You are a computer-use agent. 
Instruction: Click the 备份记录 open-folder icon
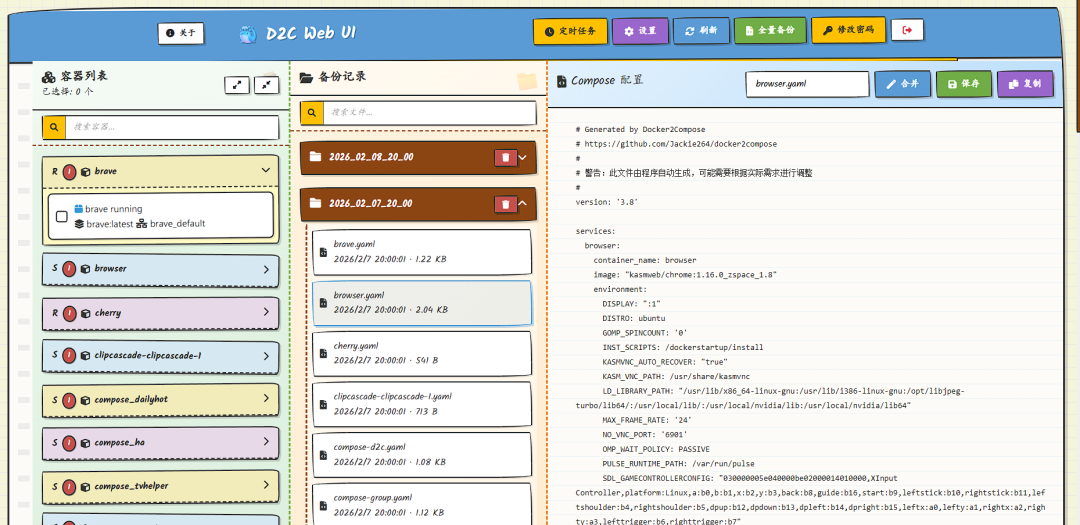point(306,78)
